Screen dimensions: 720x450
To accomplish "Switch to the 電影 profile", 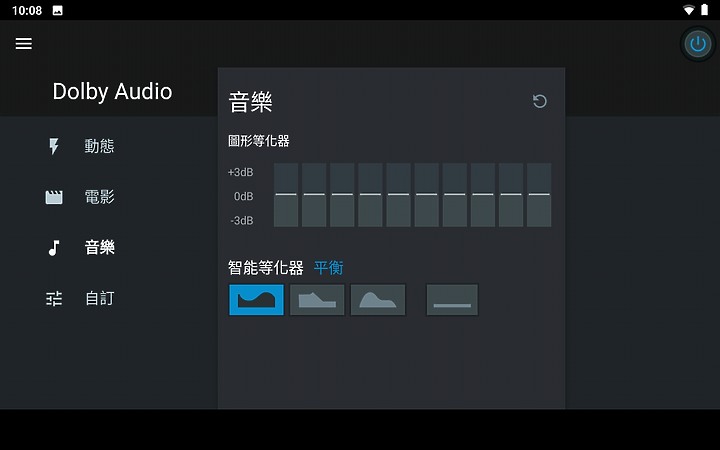I will pos(99,197).
